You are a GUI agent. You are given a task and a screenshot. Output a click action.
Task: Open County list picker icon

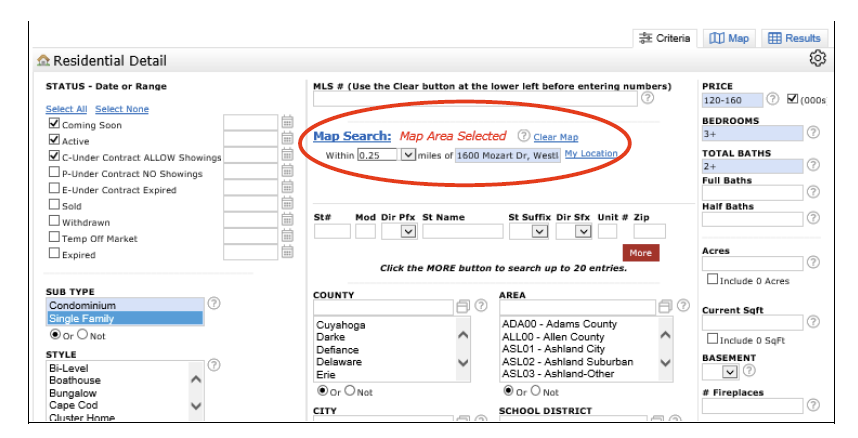coord(463,306)
